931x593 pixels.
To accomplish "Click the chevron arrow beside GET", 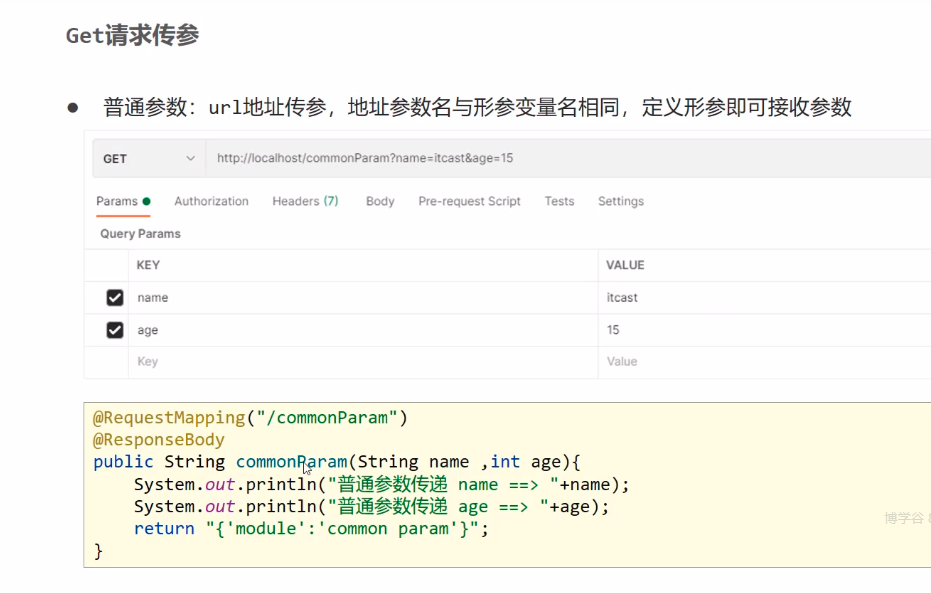I will coord(190,159).
